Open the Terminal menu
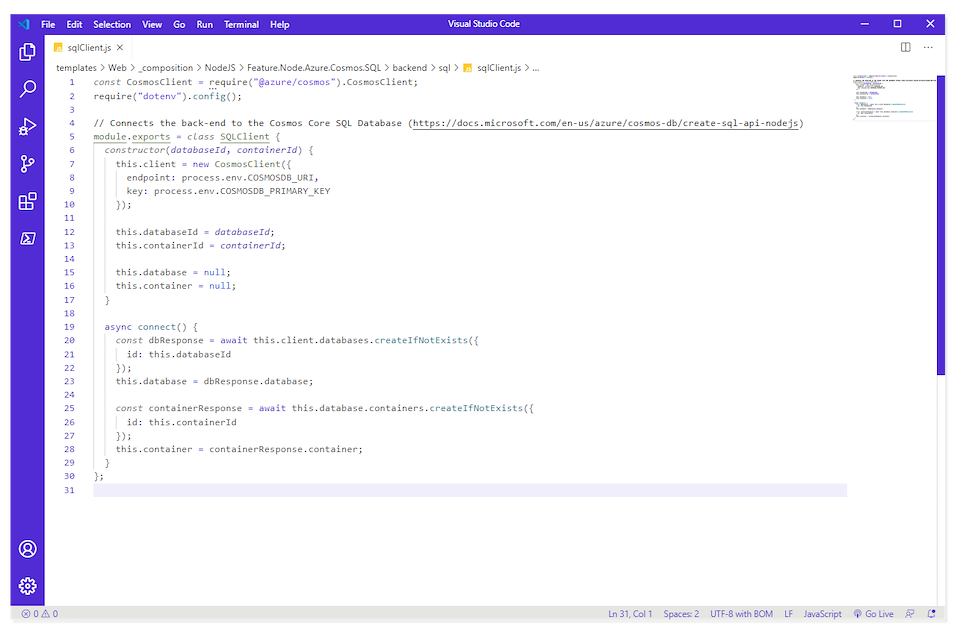Viewport: 960px width, 632px height. coord(241,24)
